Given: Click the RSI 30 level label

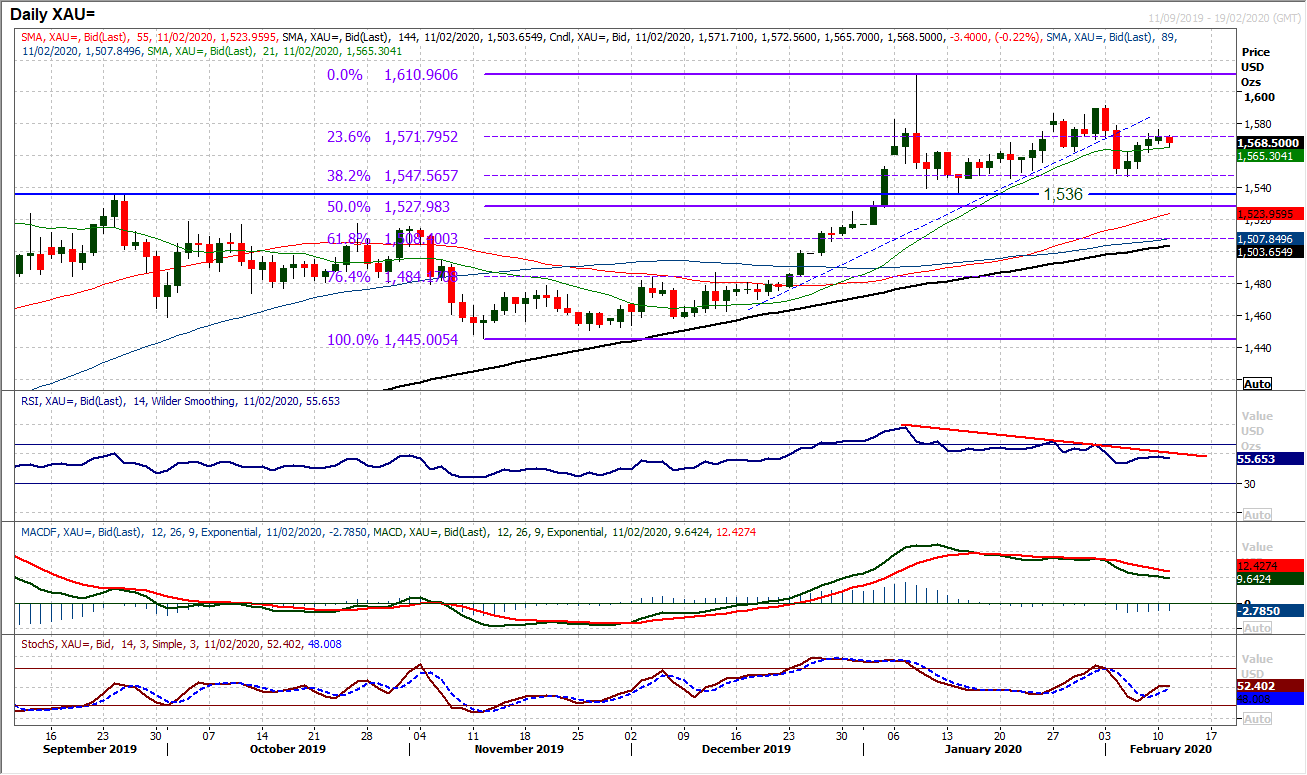Looking at the screenshot, I should coord(1250,484).
